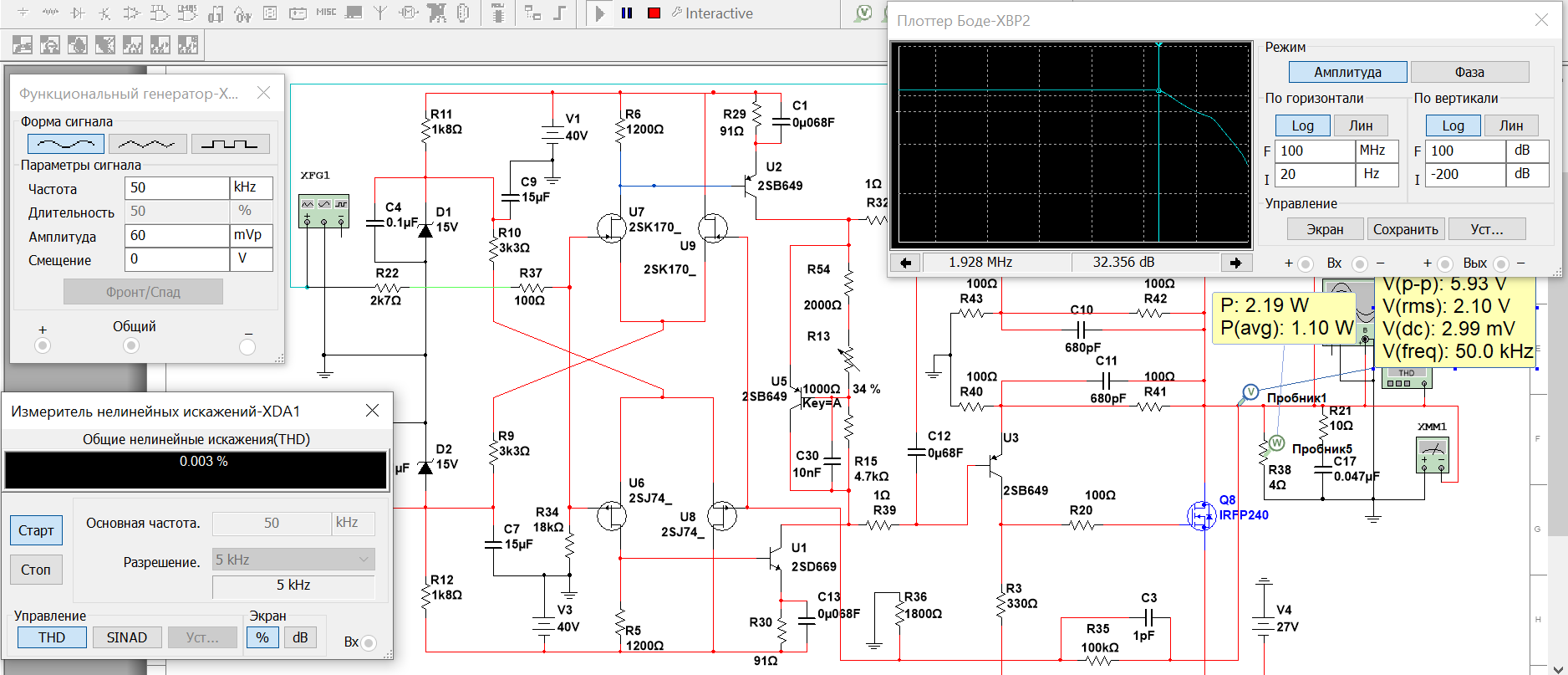Select the XFG1 function generator instrument
Screen dimensions: 1568x675
click(324, 211)
